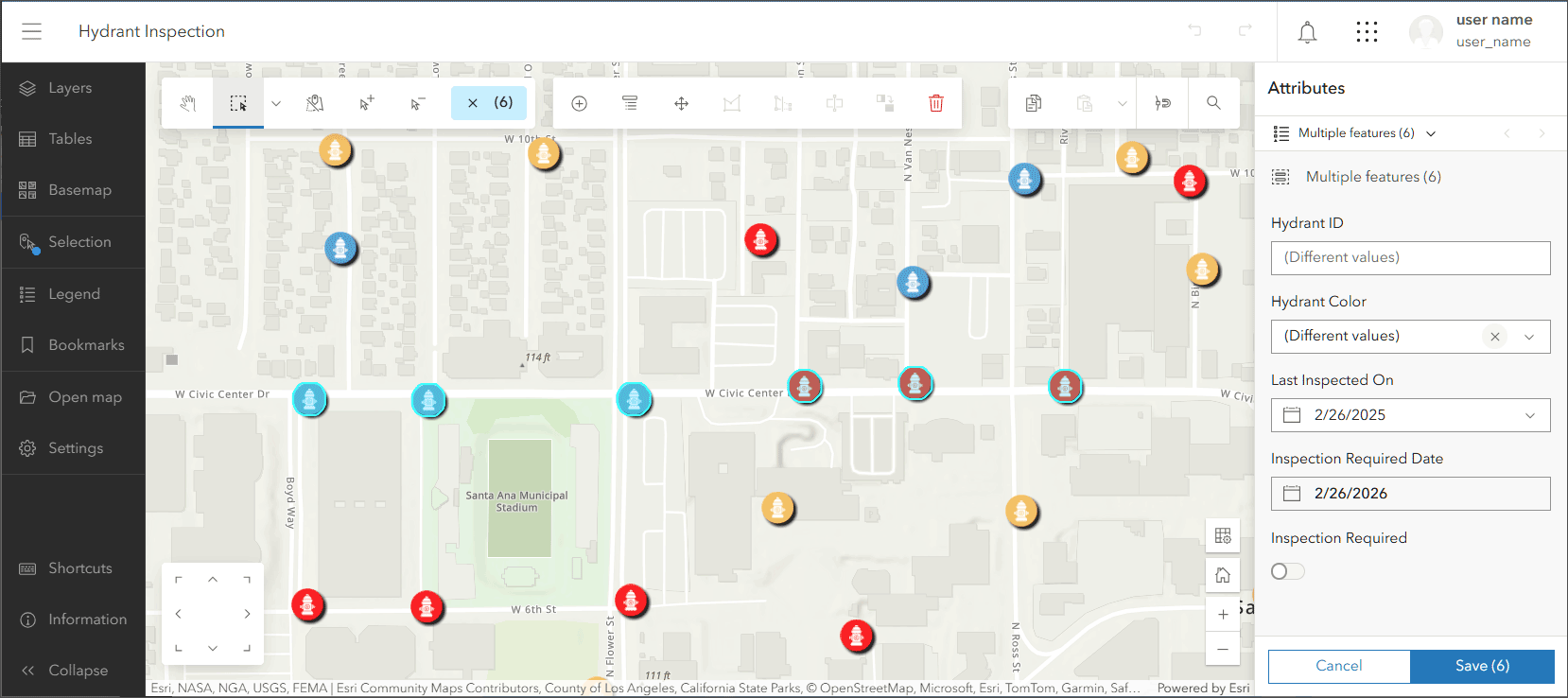Expand the selection tool dropdown arrow
1568x698 pixels.
276,103
